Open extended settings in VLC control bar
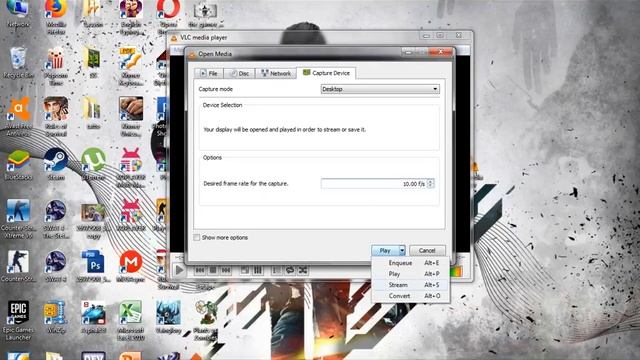Viewport: 640px width, 360px height. click(x=258, y=270)
